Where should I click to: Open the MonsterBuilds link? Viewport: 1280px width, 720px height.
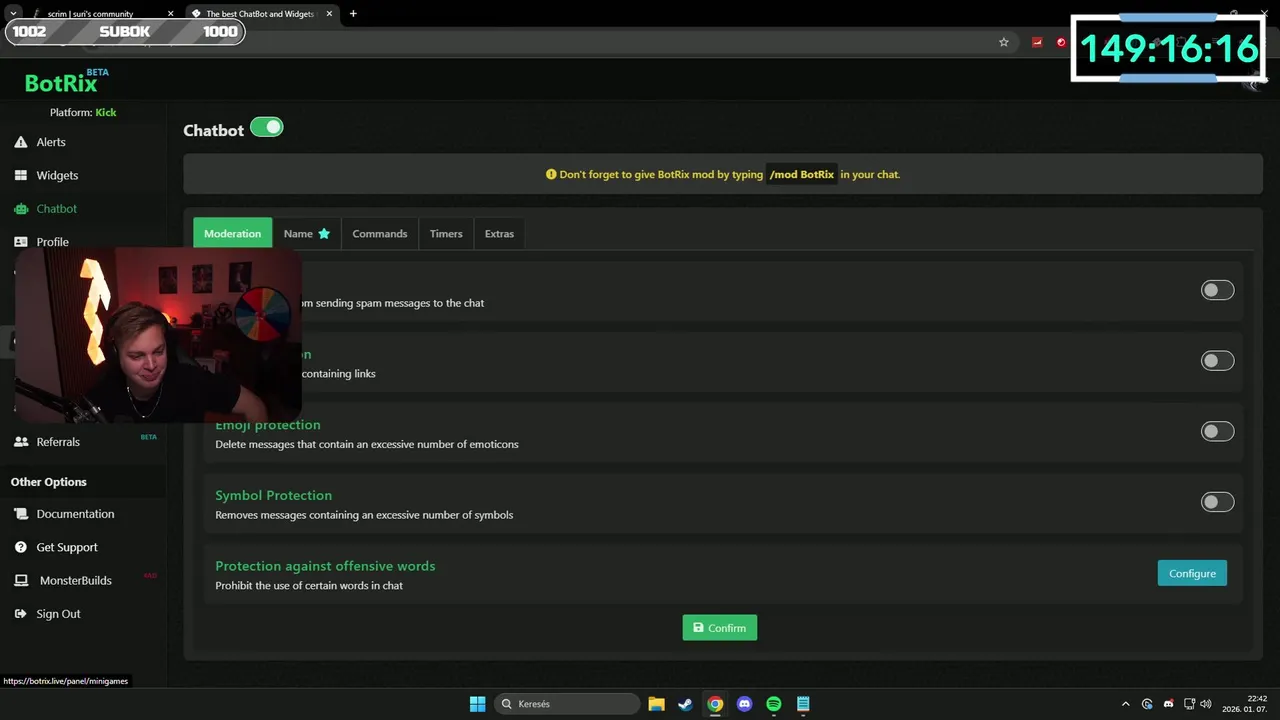tap(76, 580)
